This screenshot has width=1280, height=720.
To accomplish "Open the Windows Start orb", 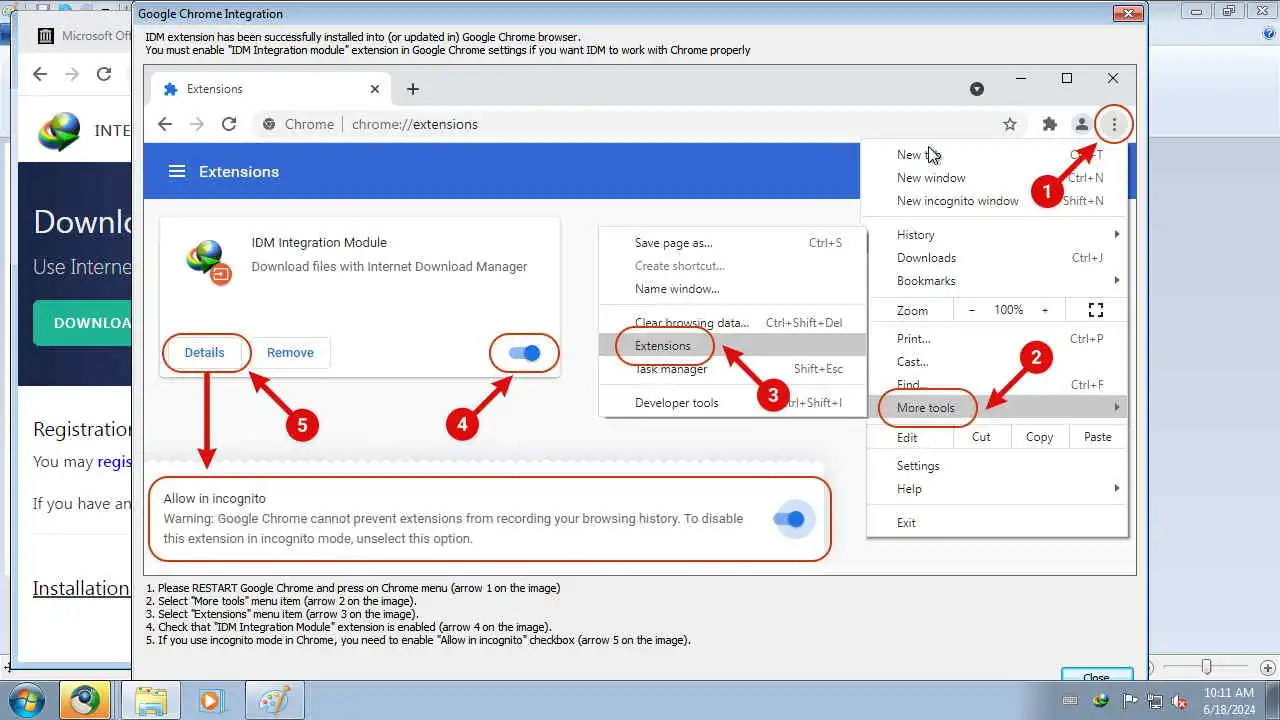I will point(27,700).
